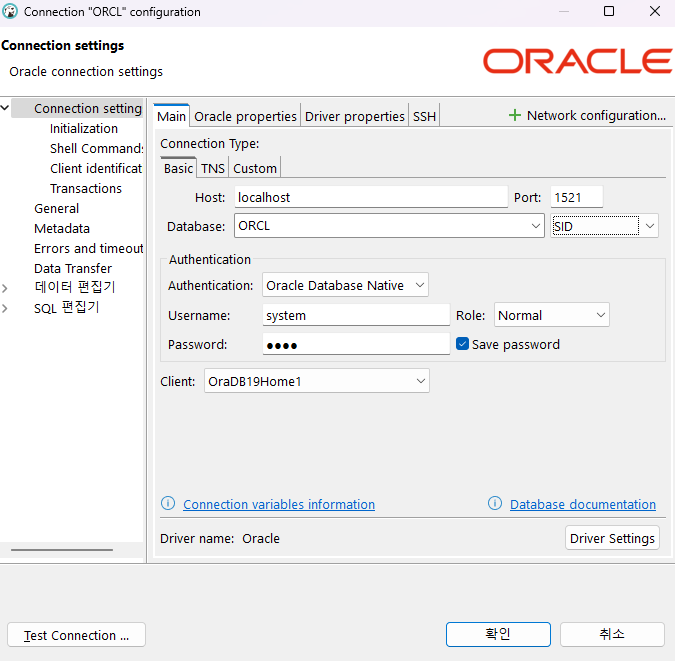Click the Port field showing 1521

tap(576, 197)
